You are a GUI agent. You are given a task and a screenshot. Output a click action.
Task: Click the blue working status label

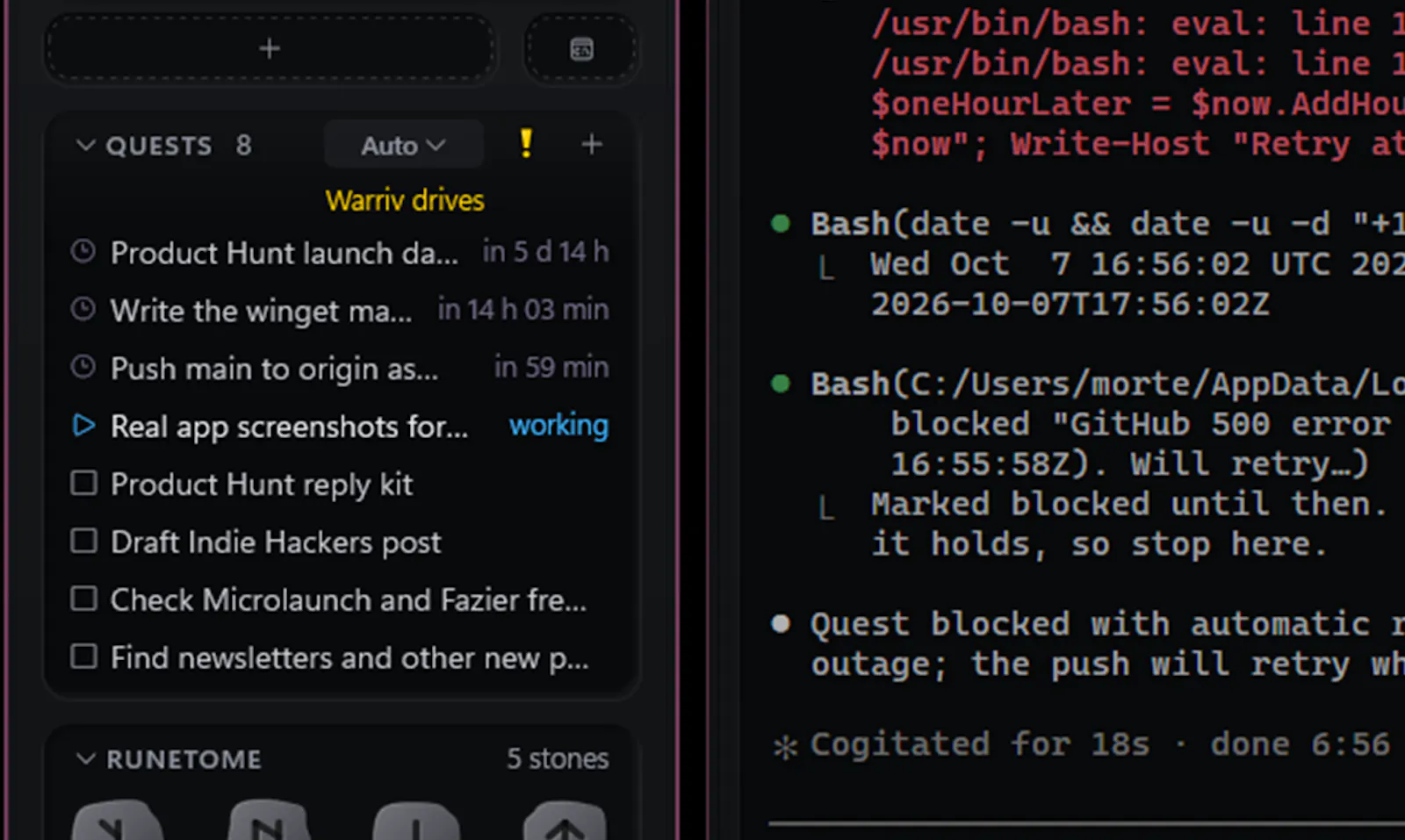point(558,426)
